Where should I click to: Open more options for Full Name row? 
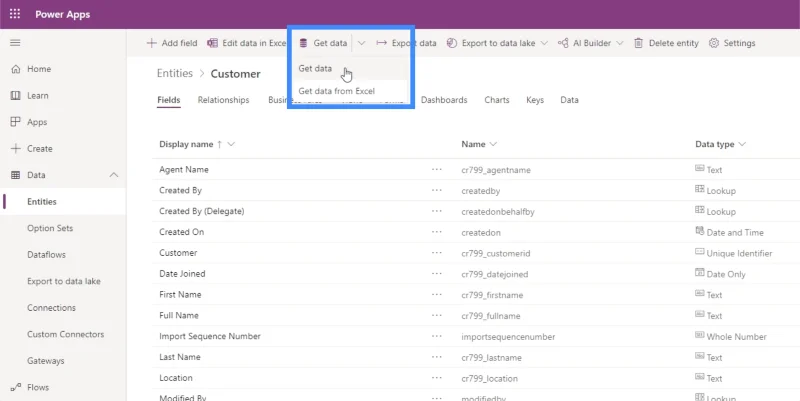coord(437,316)
